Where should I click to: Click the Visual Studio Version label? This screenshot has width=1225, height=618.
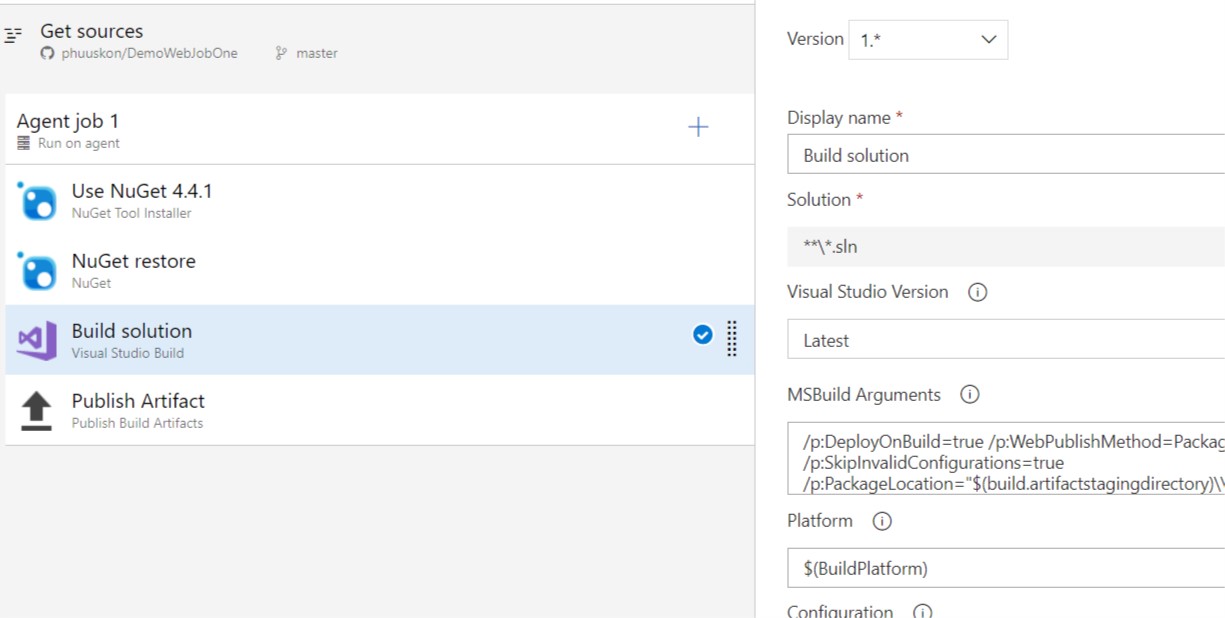[868, 292]
